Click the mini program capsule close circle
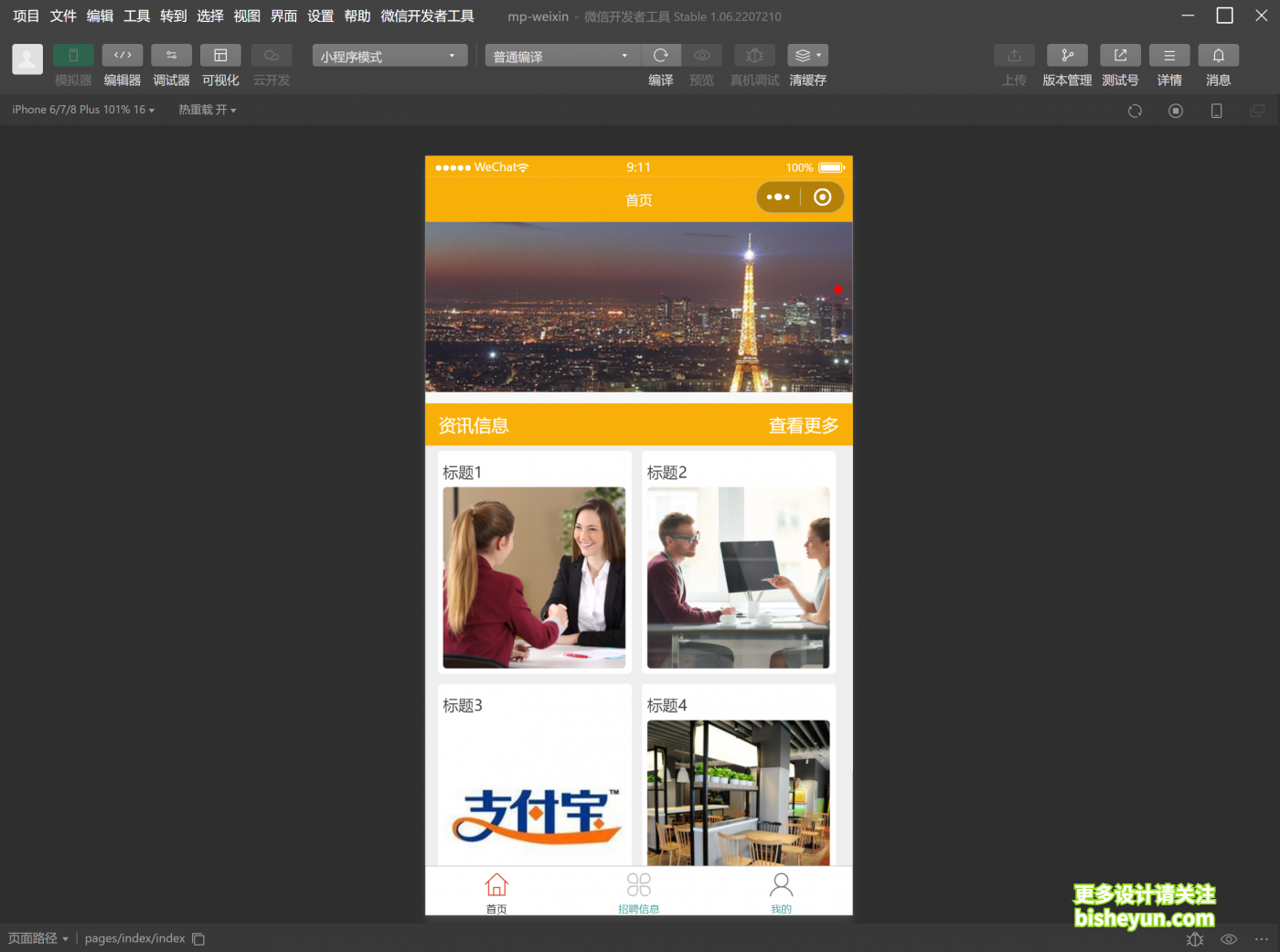 click(822, 198)
